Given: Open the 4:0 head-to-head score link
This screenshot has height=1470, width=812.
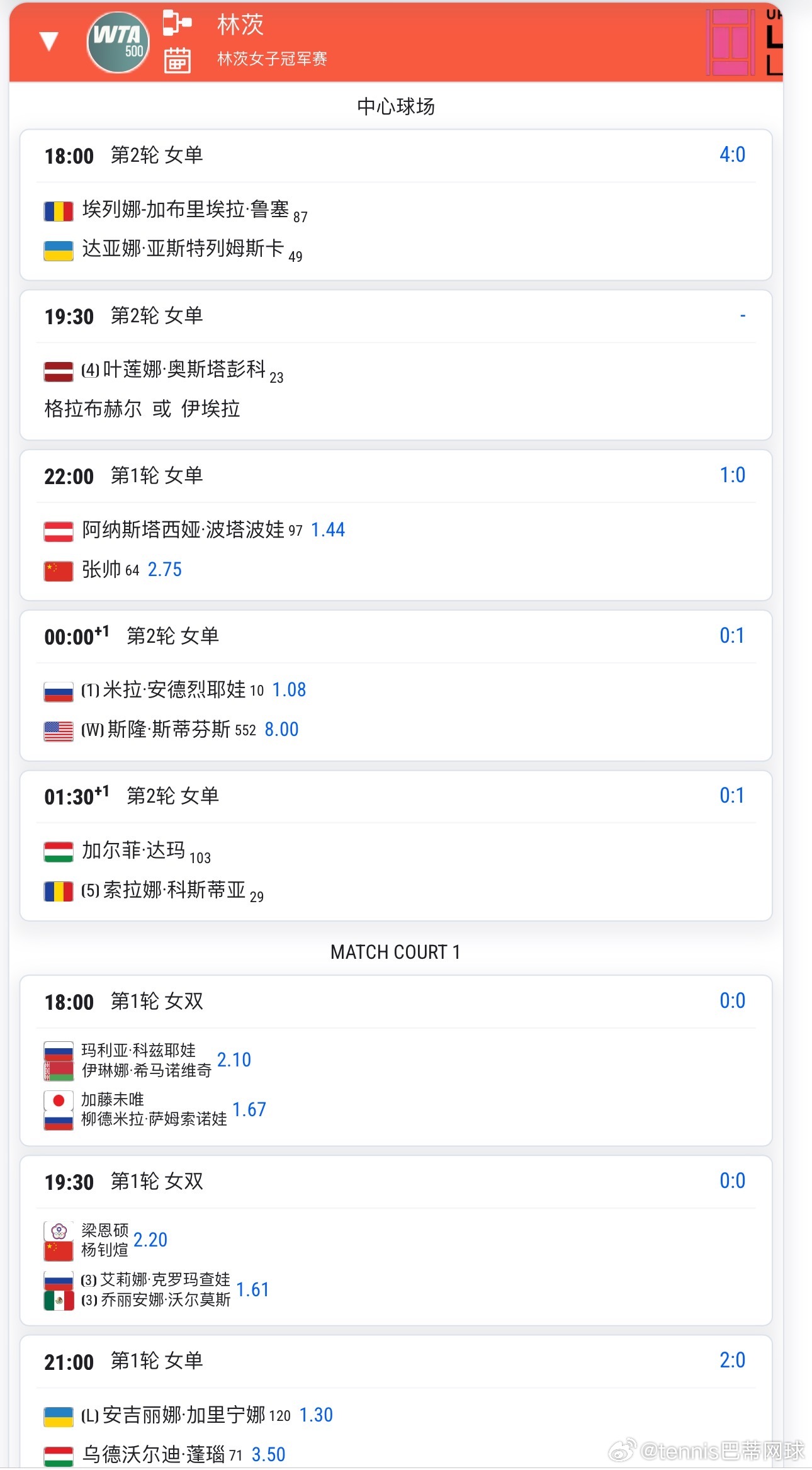Looking at the screenshot, I should pyautogui.click(x=732, y=155).
